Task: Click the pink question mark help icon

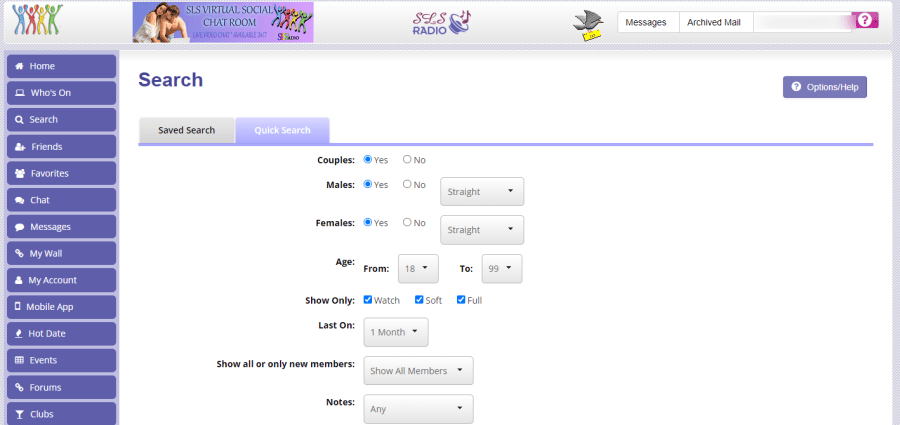Action: tap(865, 20)
